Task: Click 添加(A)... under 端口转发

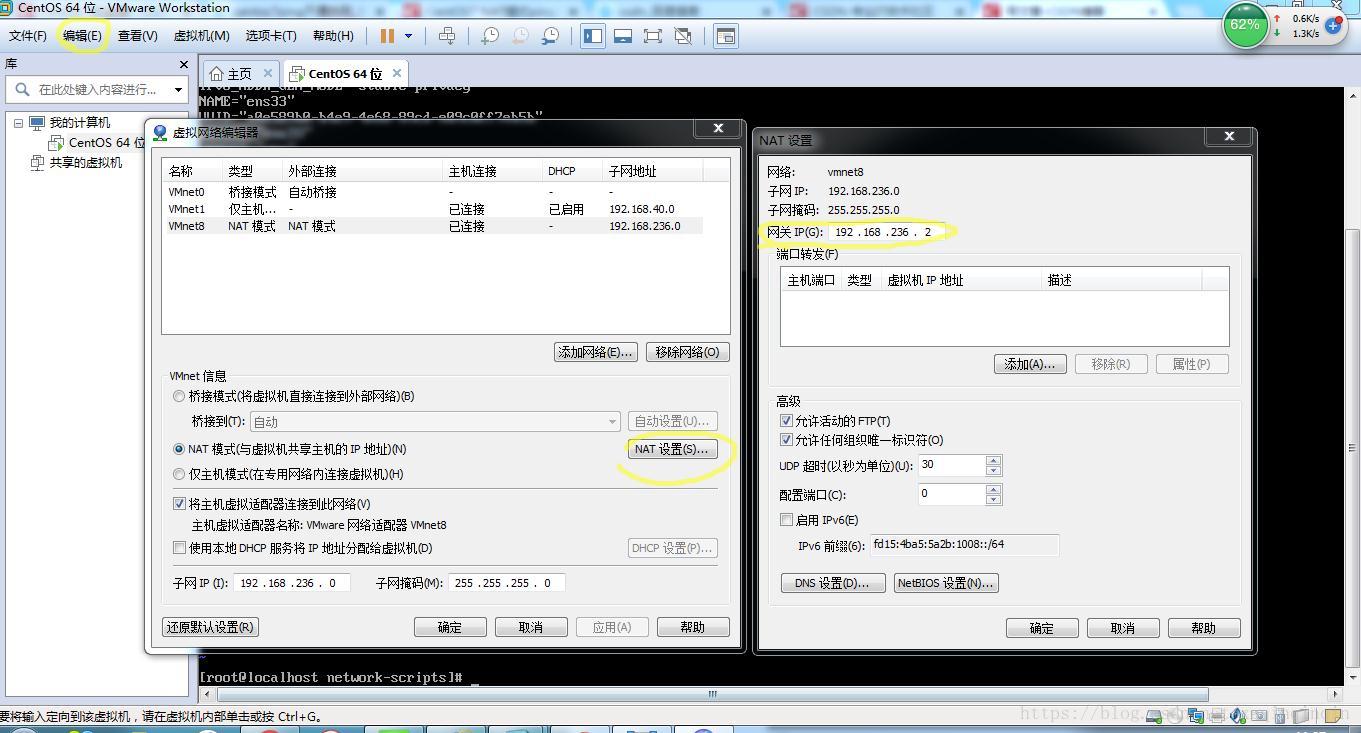Action: pyautogui.click(x=1030, y=364)
